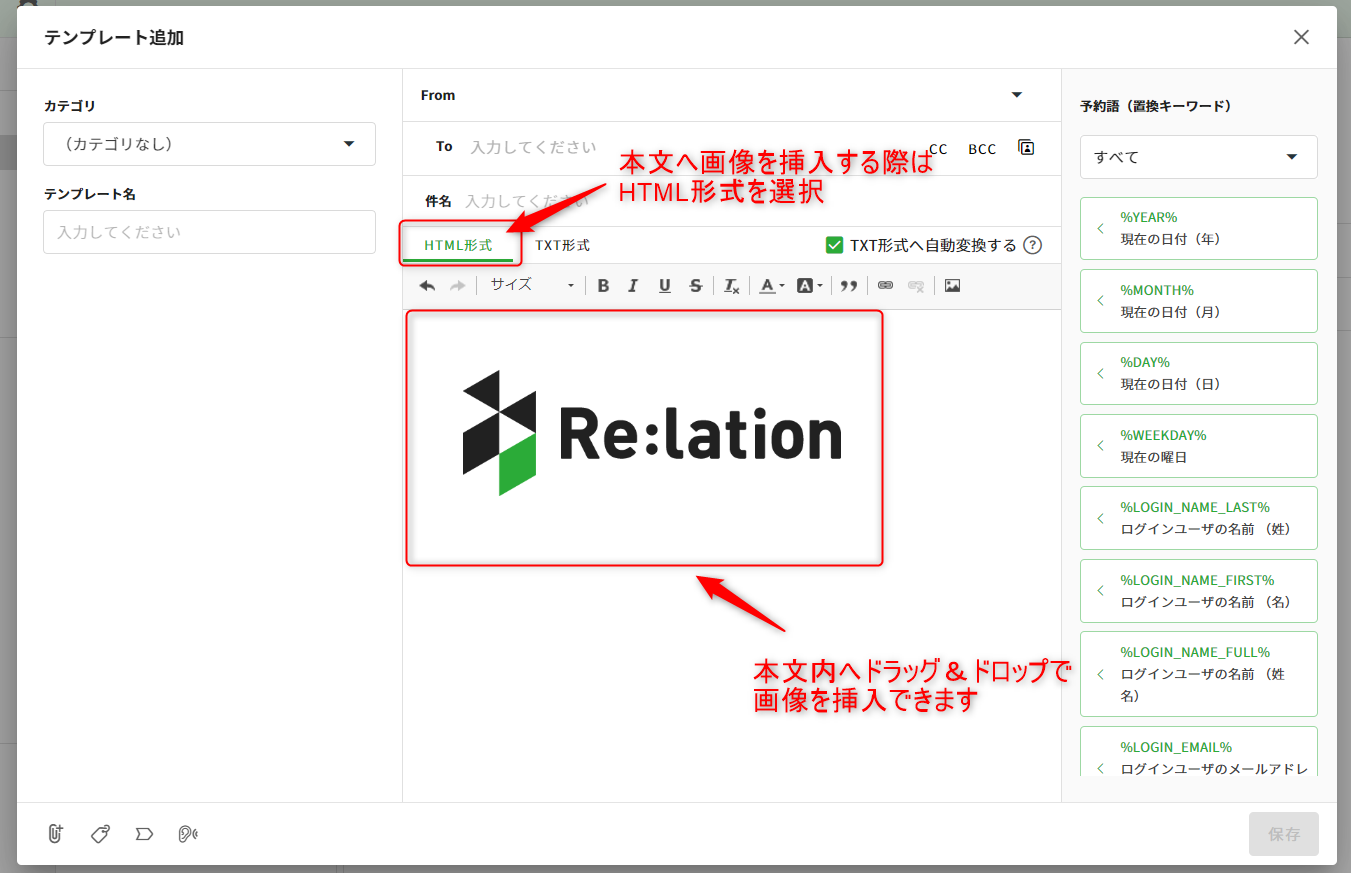This screenshot has height=873, width=1351.
Task: Expand the From sender dropdown
Action: point(1016,95)
